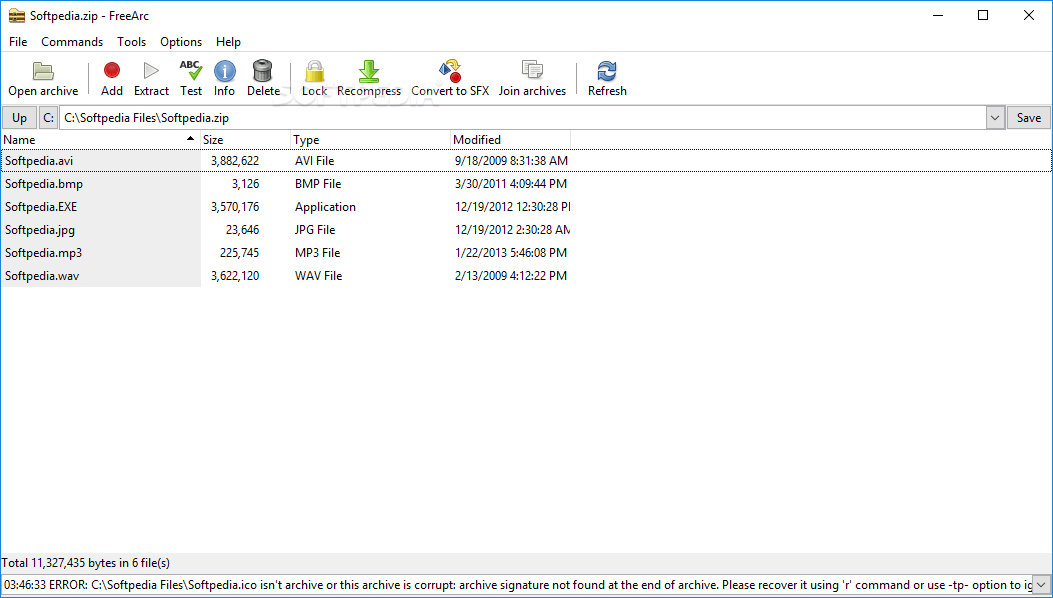Lock the archive with padlock icon
This screenshot has width=1053, height=598.
314,71
